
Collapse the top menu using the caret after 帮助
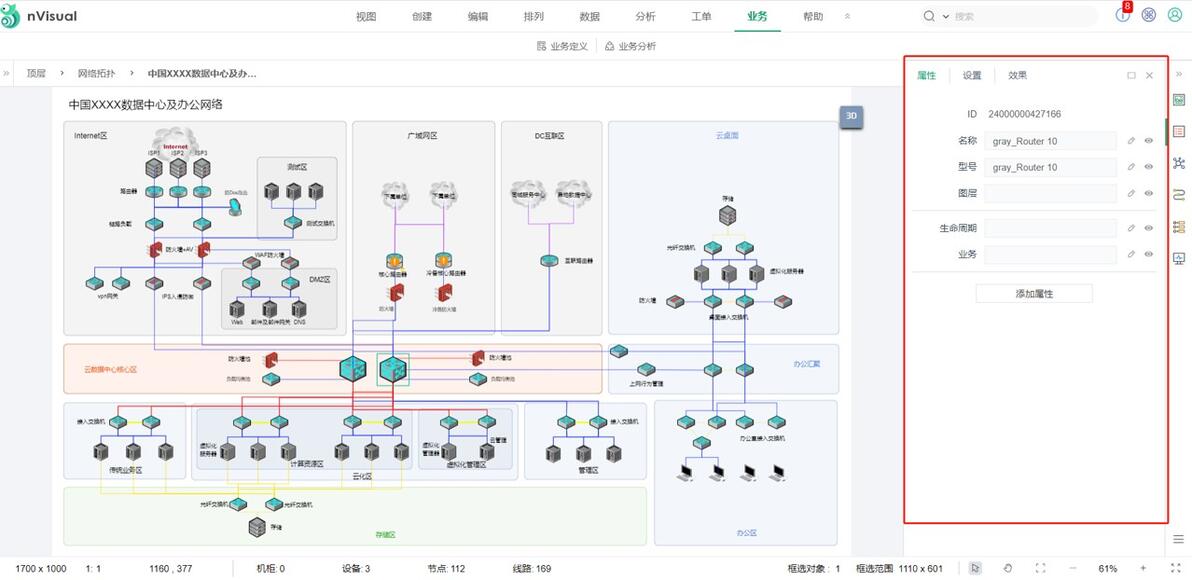click(848, 16)
